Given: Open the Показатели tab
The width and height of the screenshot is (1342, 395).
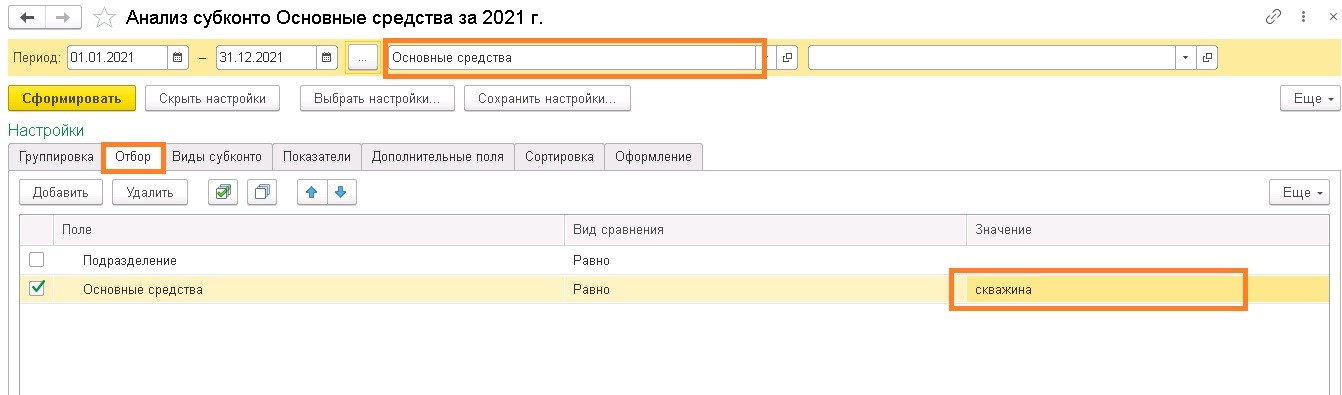Looking at the screenshot, I should click(x=316, y=157).
